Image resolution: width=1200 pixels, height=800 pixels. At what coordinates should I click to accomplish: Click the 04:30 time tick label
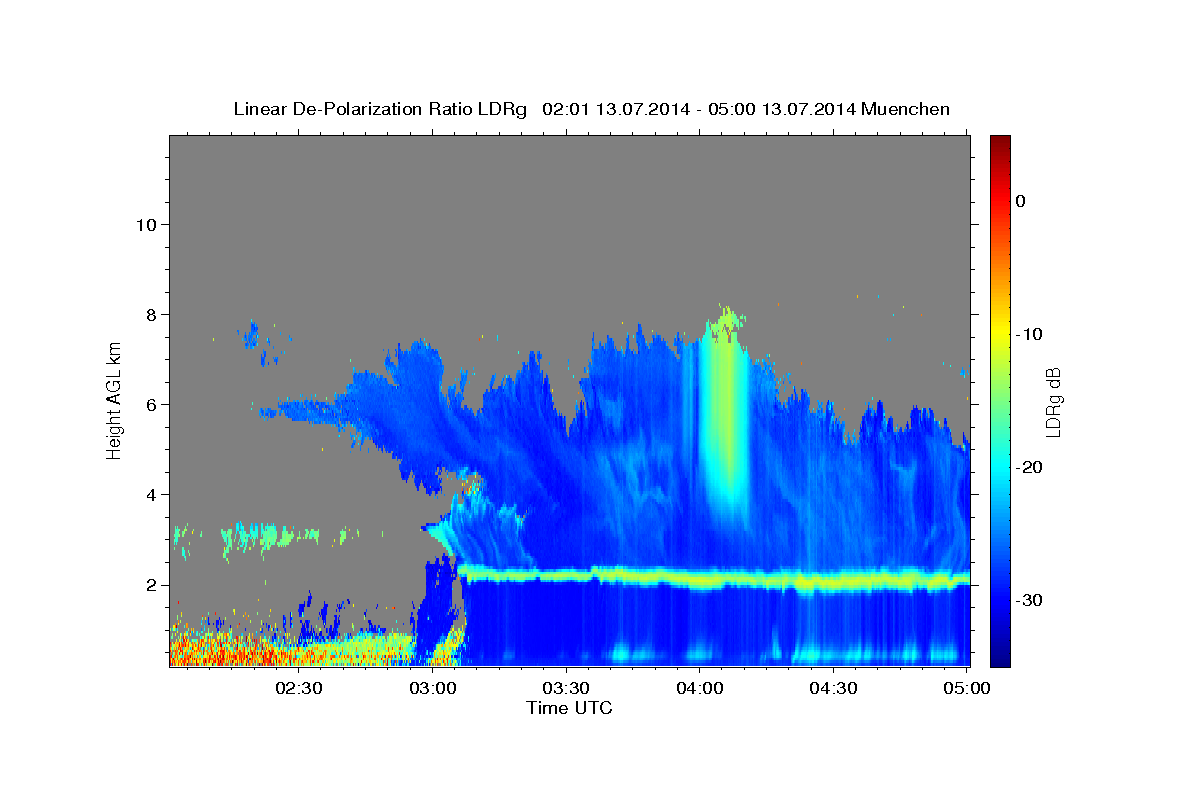tap(833, 688)
